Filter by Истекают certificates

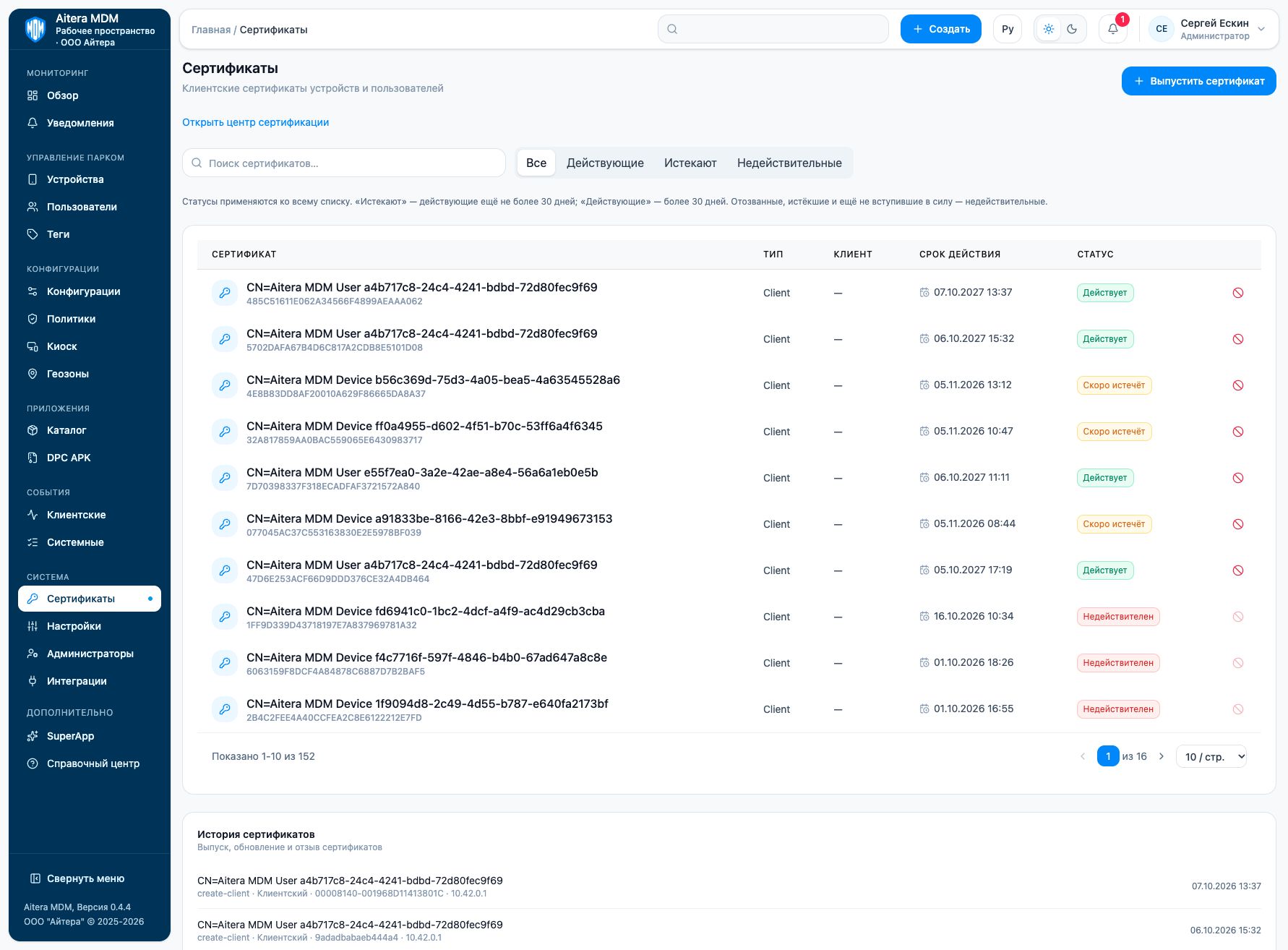pyautogui.click(x=690, y=163)
